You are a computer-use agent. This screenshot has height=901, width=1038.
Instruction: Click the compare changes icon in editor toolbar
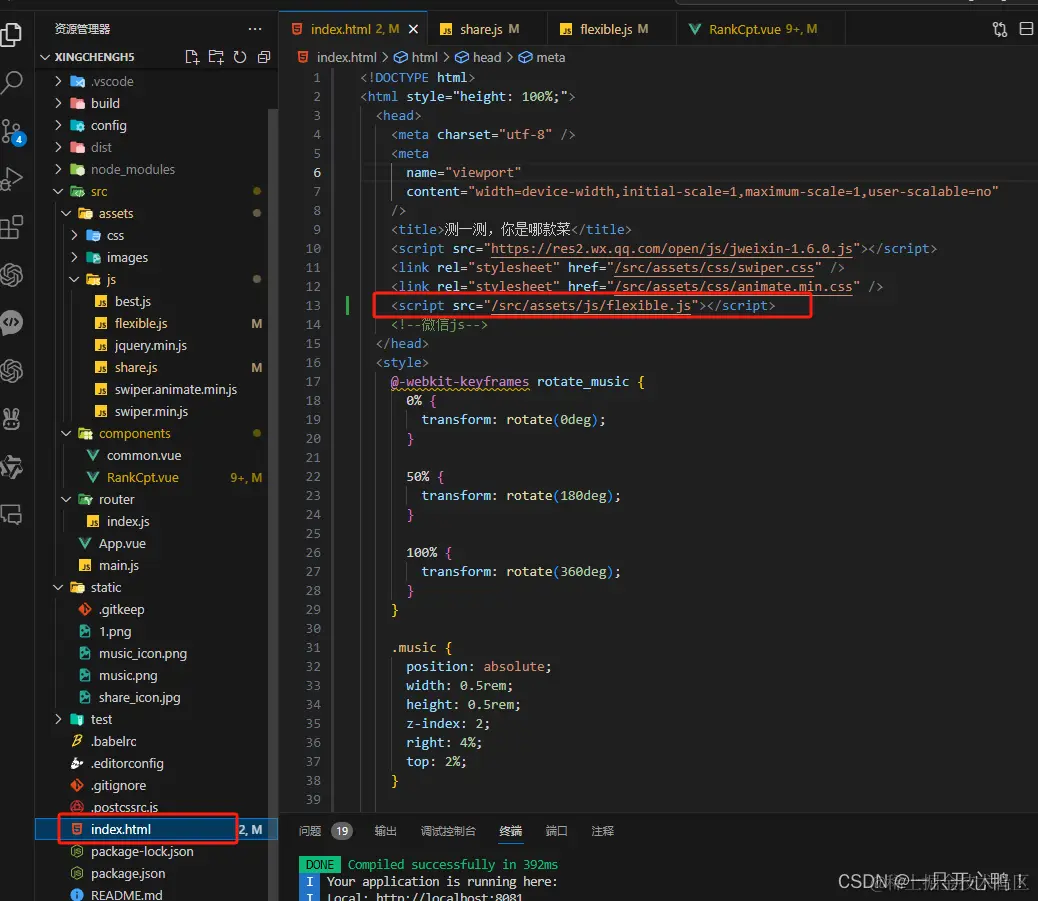pos(1000,29)
